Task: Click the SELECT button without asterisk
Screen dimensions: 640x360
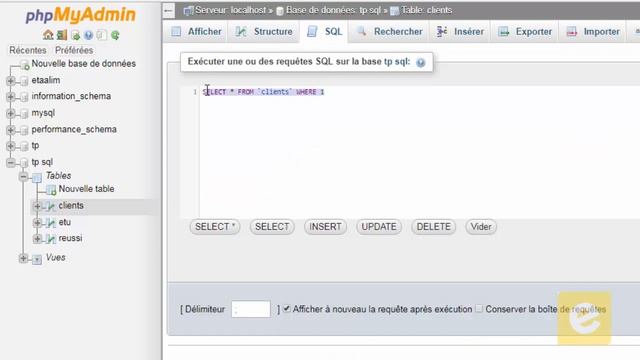Action: [x=272, y=227]
